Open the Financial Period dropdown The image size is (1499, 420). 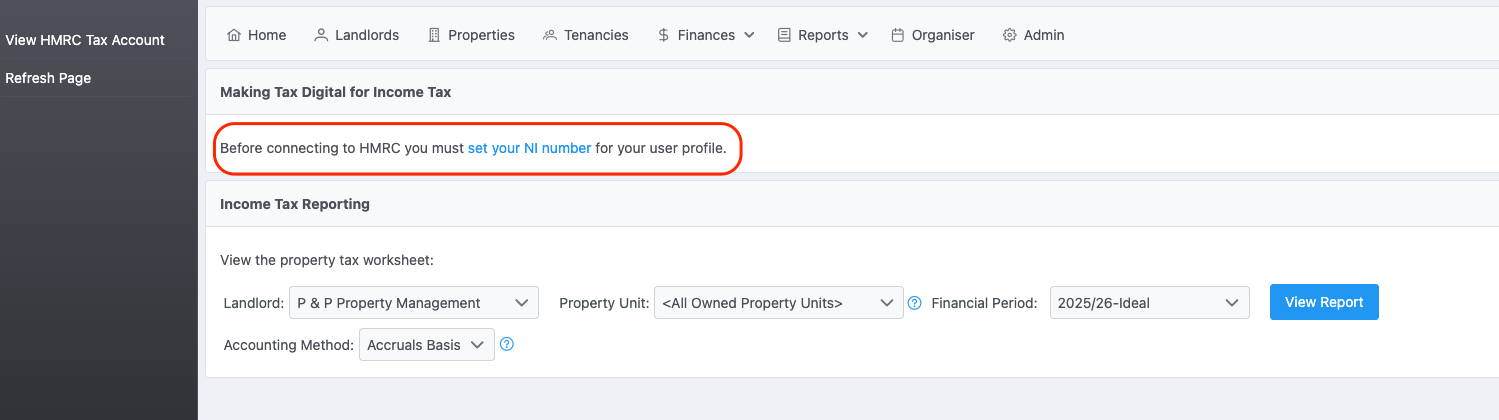1149,303
